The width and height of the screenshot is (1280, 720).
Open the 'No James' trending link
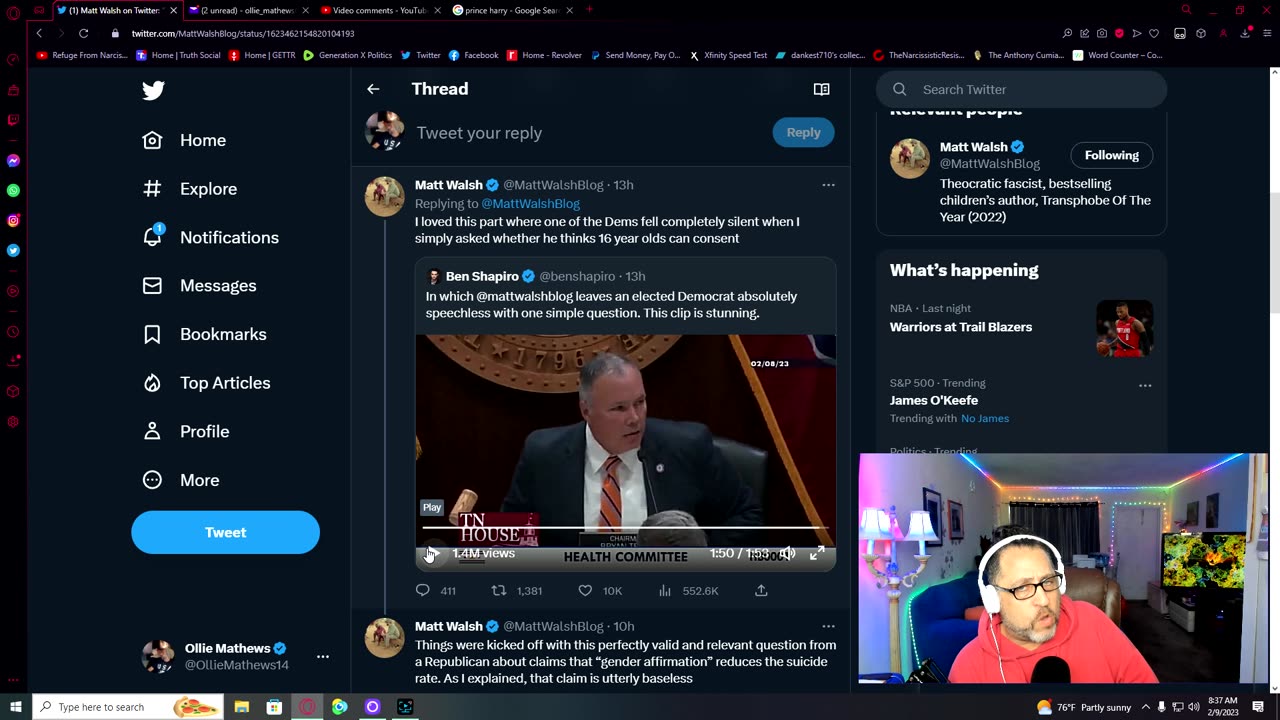985,418
